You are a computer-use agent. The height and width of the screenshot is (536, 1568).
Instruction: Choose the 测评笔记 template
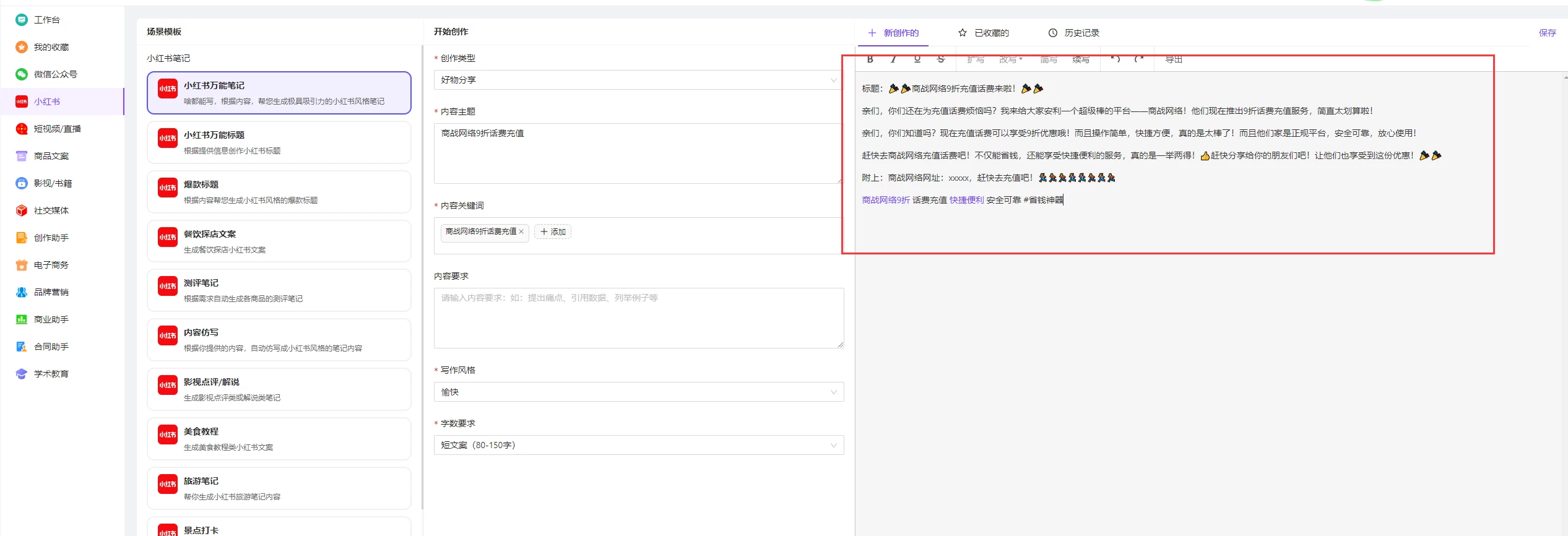(279, 290)
